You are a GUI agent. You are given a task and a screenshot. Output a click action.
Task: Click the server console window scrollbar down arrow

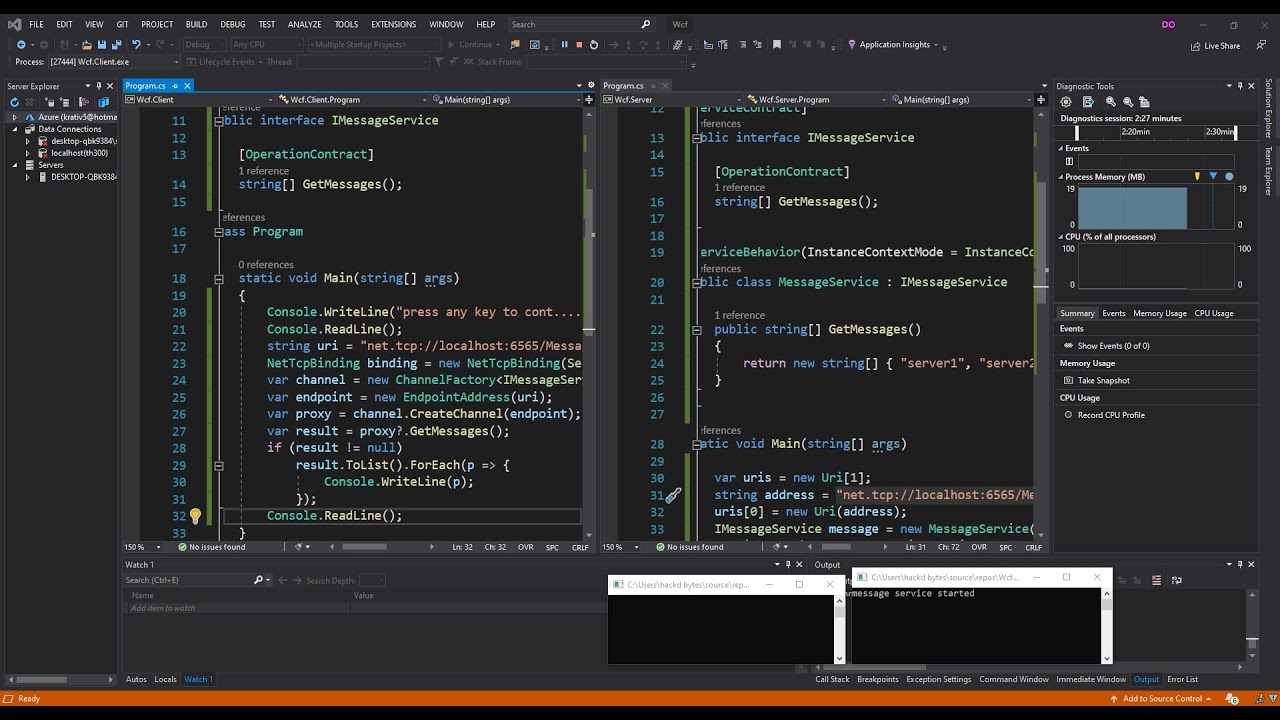1106,658
